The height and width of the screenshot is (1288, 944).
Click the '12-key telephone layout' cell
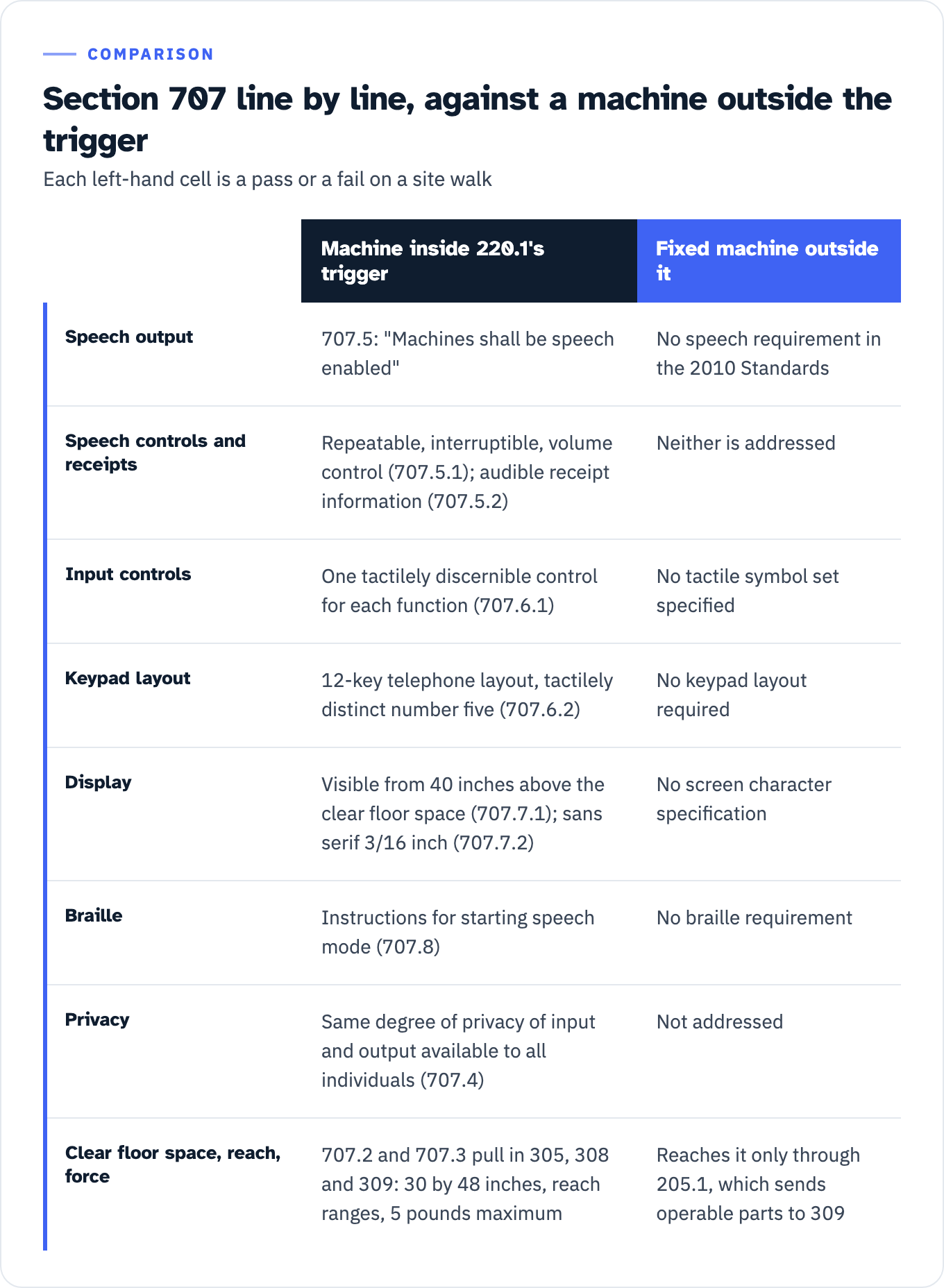tap(467, 695)
